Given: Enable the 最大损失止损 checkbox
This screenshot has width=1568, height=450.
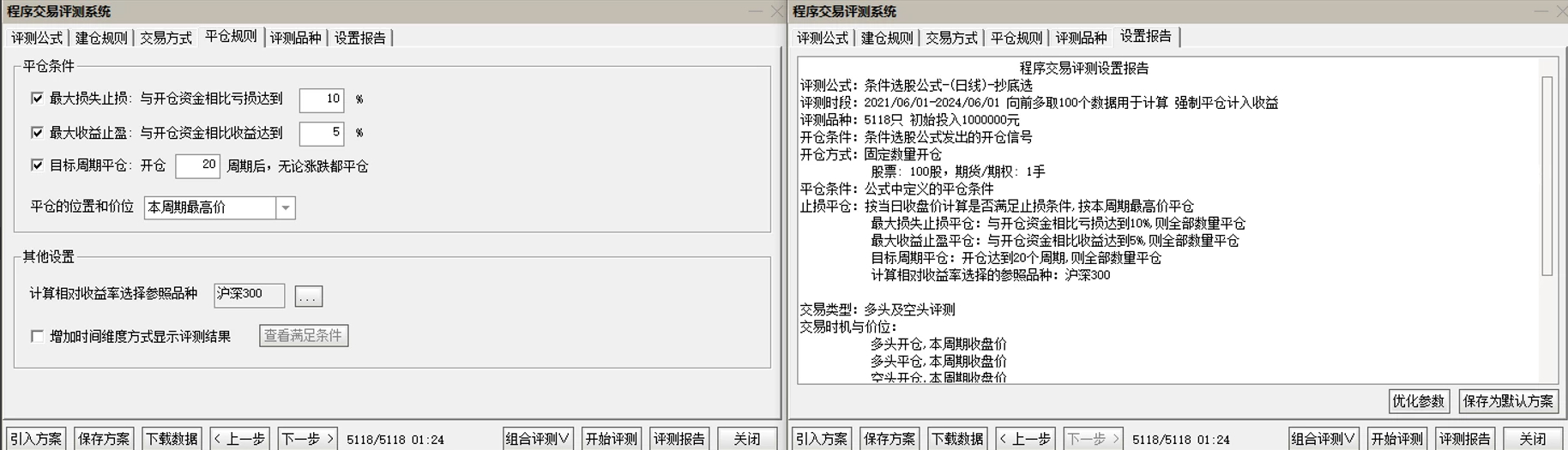Looking at the screenshot, I should click(37, 99).
